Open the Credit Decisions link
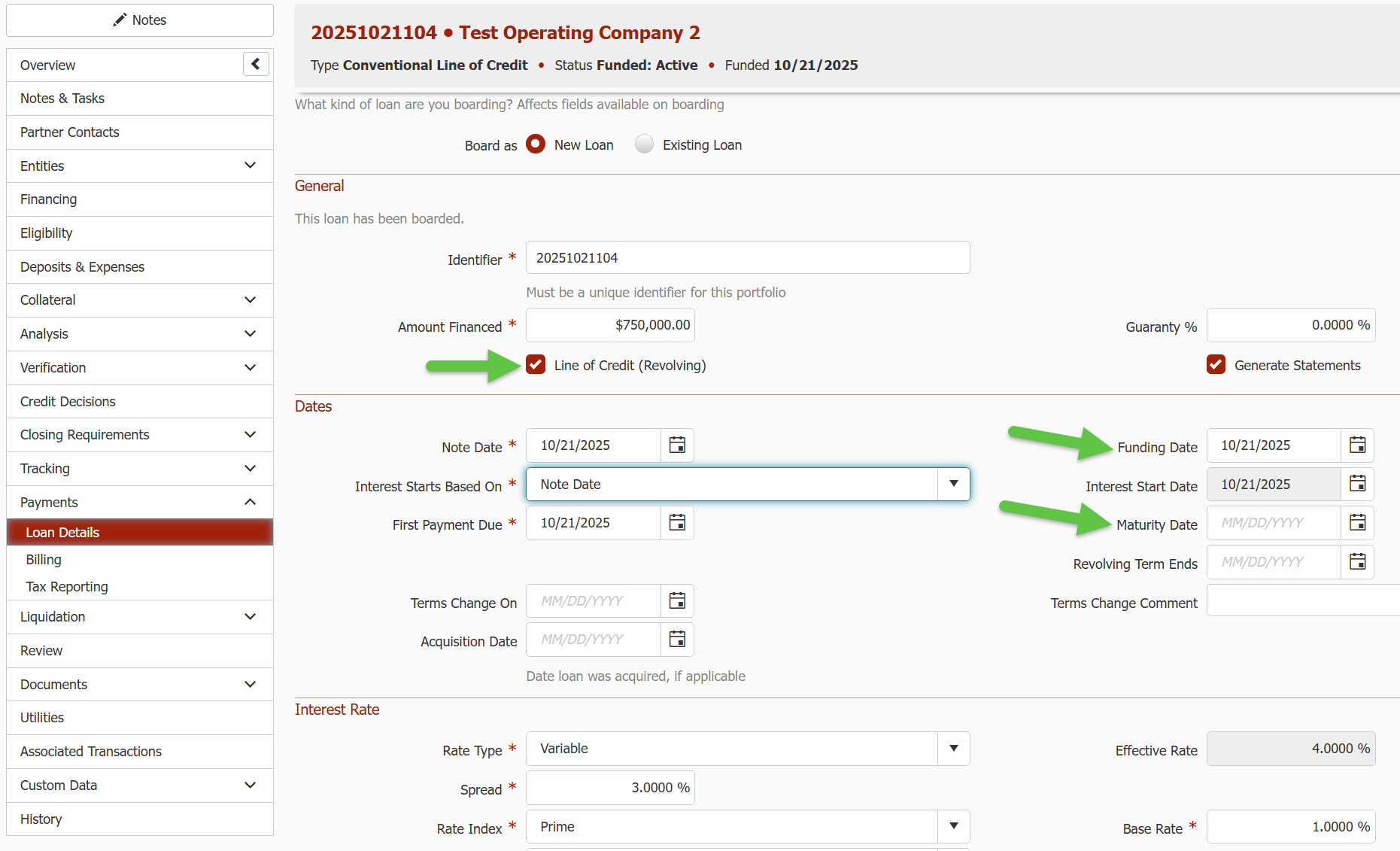 tap(68, 402)
